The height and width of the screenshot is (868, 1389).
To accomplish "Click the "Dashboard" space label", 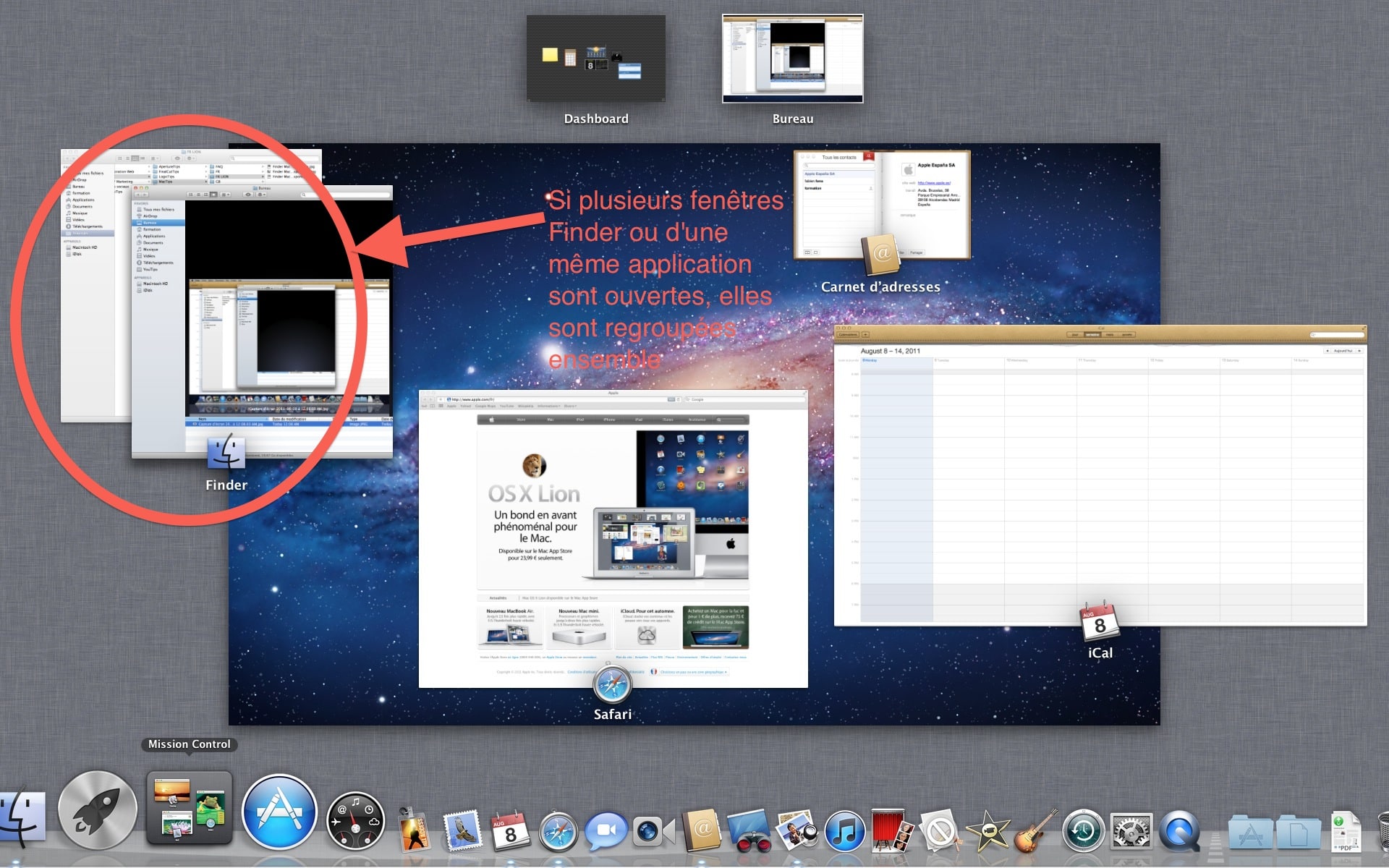I will click(596, 119).
